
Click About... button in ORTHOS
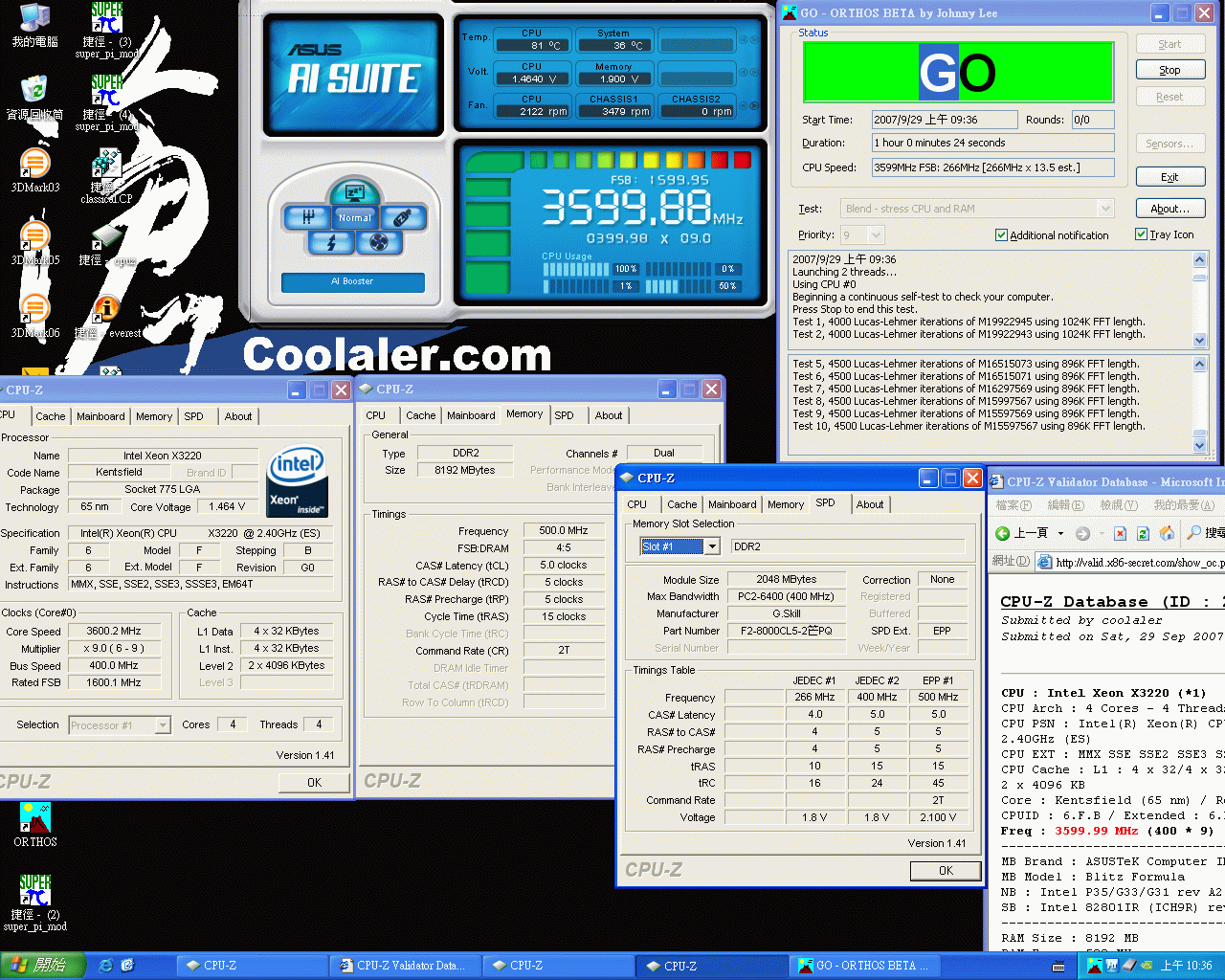click(x=1169, y=209)
